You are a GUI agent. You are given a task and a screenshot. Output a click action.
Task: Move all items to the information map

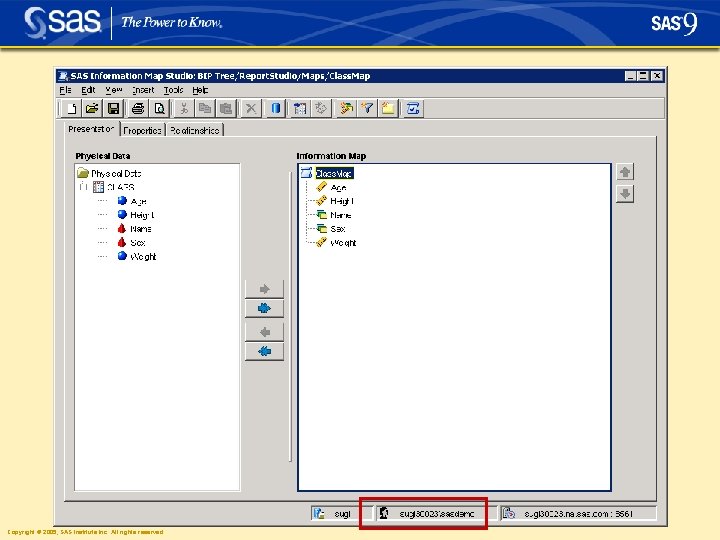coord(264,309)
